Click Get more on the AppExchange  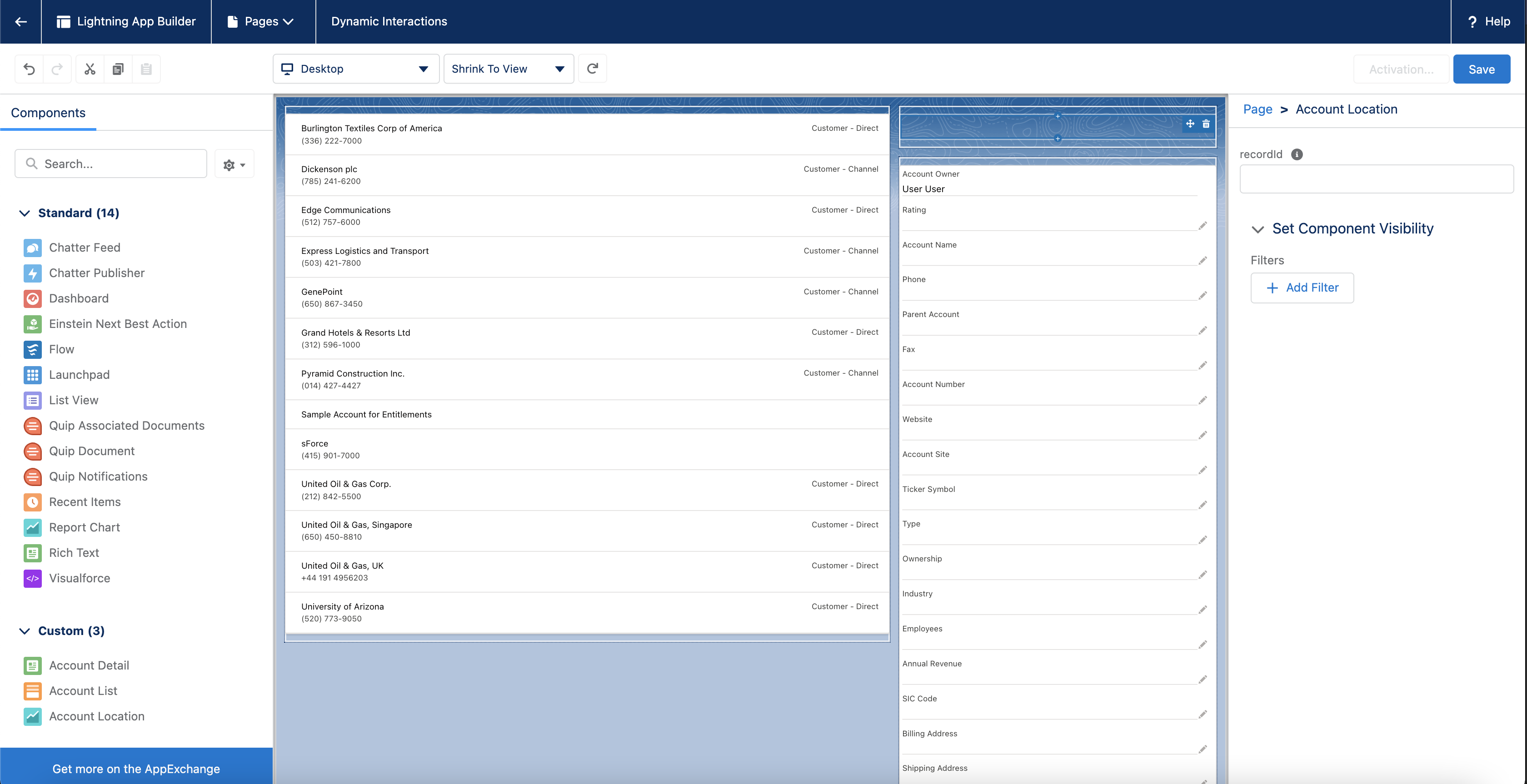click(x=136, y=769)
